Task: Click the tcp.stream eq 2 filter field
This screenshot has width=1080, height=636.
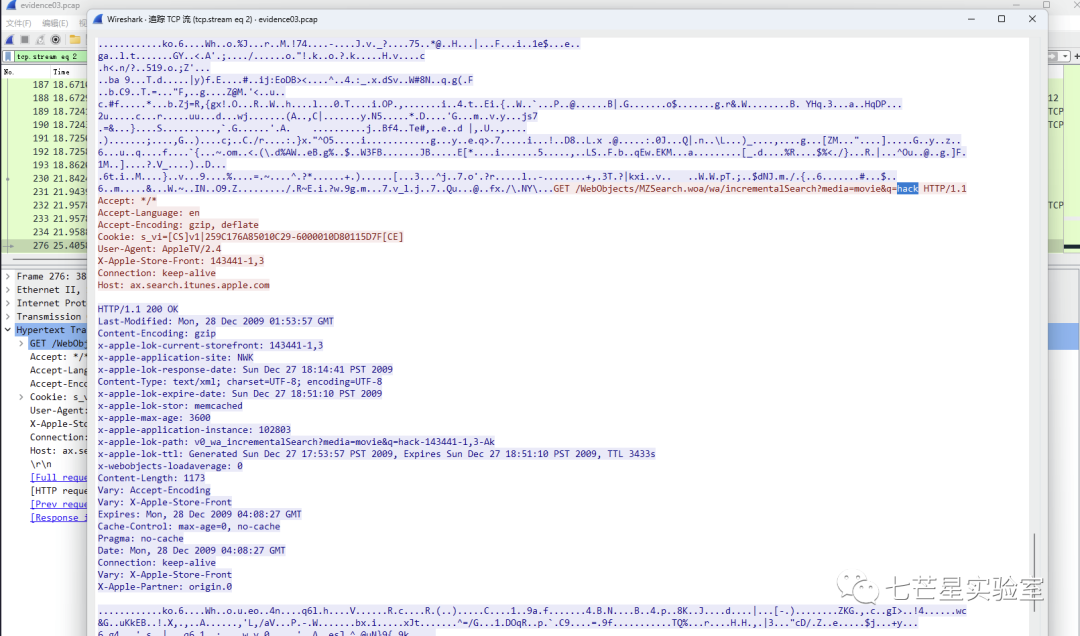Action: pos(50,57)
